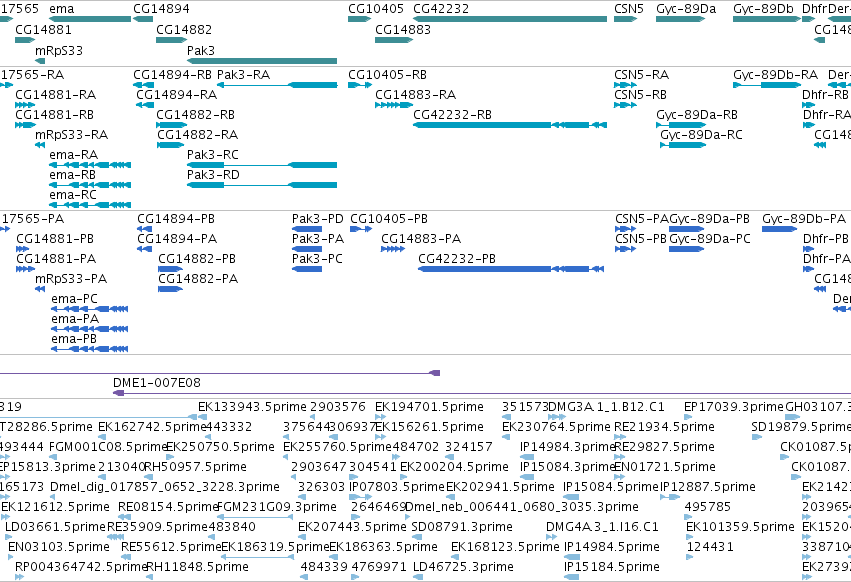Click the CG14883-PA protein label

421,239
